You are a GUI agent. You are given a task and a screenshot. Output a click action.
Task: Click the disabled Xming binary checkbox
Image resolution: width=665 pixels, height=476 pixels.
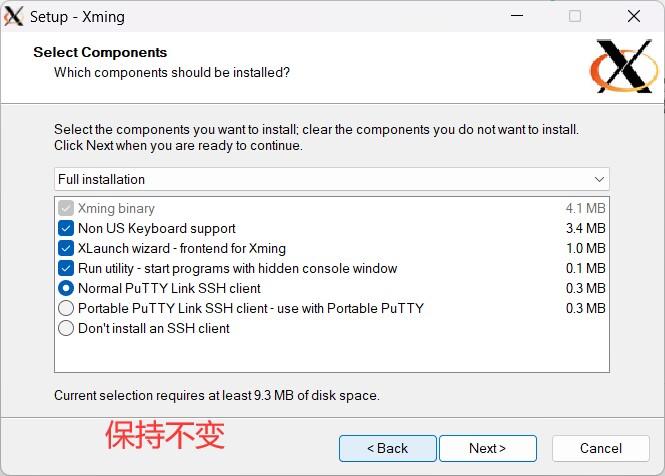66,208
